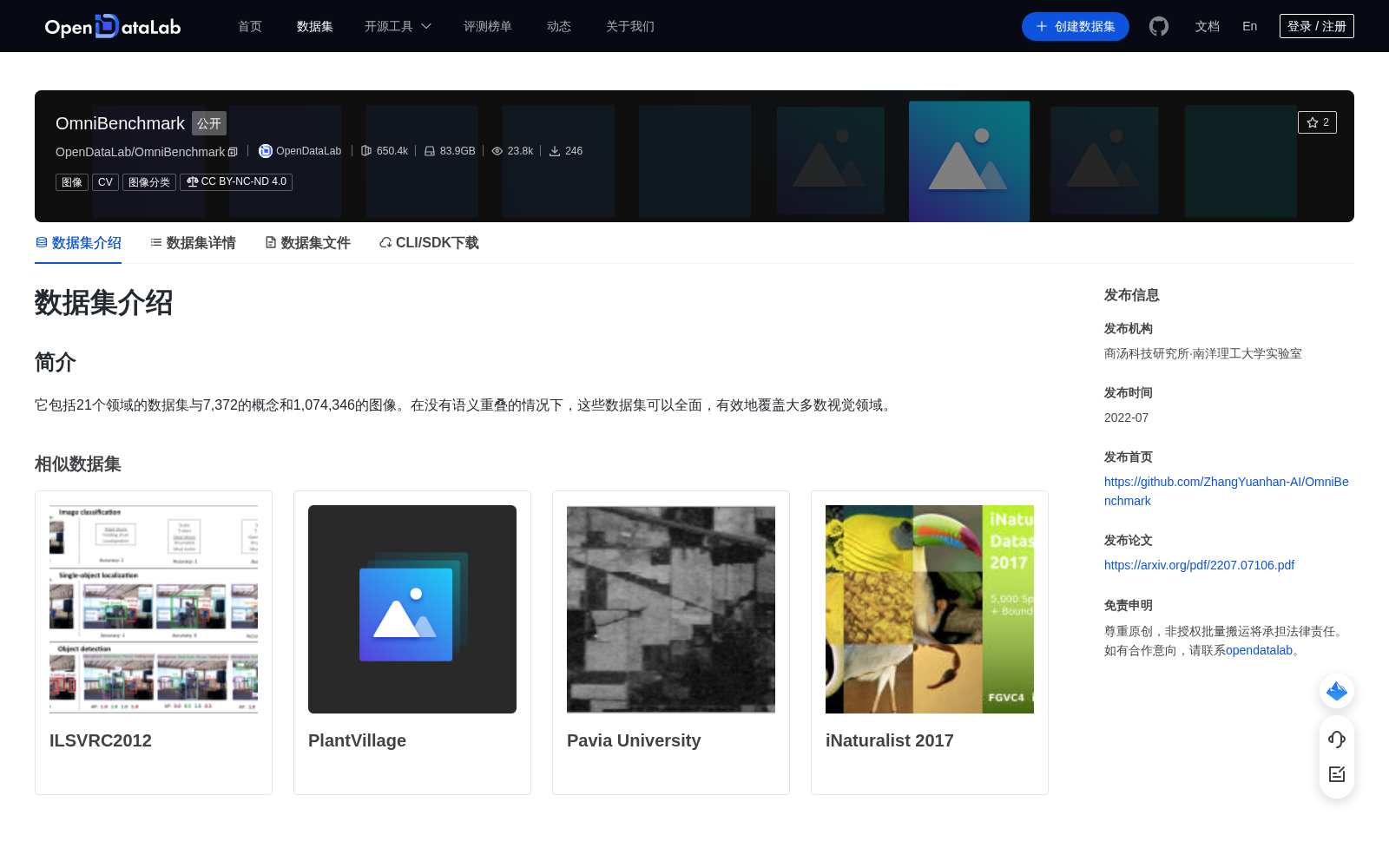Select the CLI/SDK下载 tab
Image resolution: width=1389 pixels, height=868 pixels.
point(429,243)
